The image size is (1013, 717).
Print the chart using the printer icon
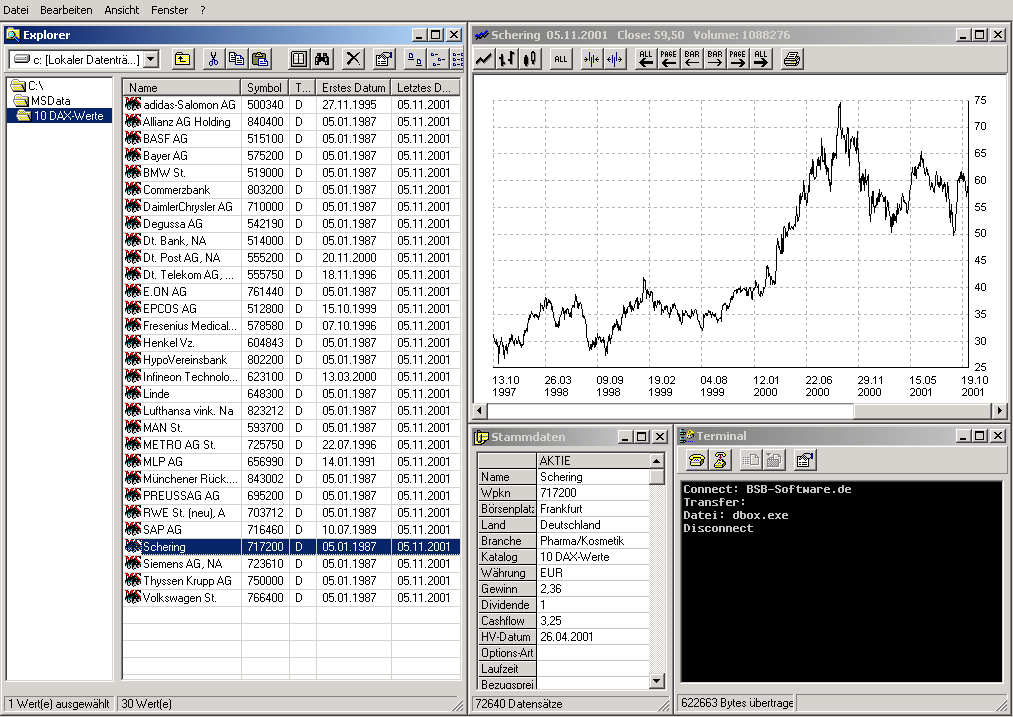coord(792,59)
